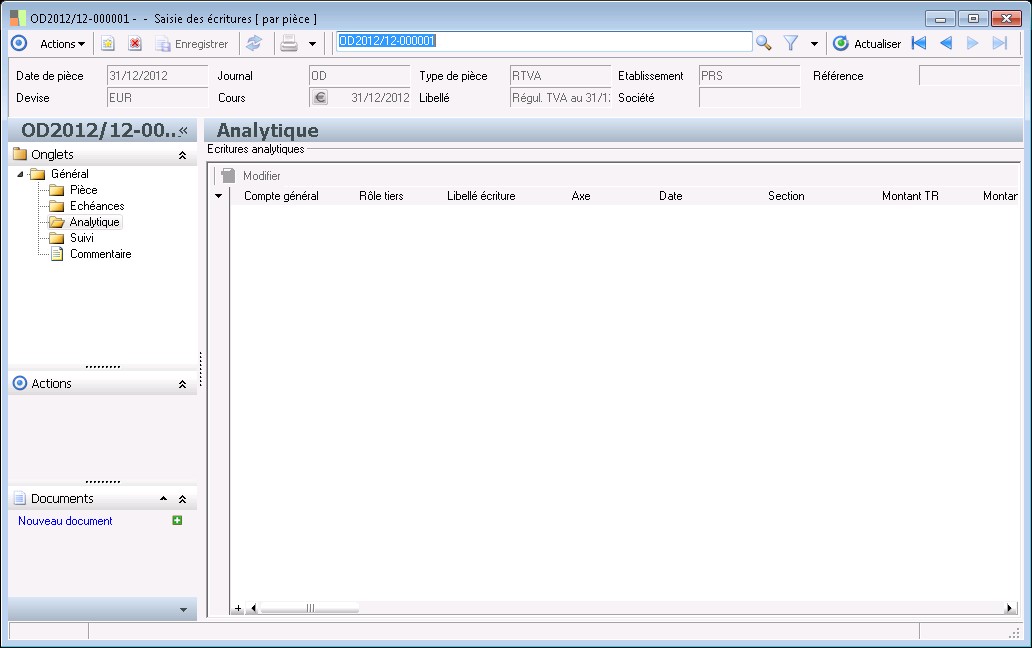The width and height of the screenshot is (1032, 648).
Task: Go to the first record
Action: point(919,43)
